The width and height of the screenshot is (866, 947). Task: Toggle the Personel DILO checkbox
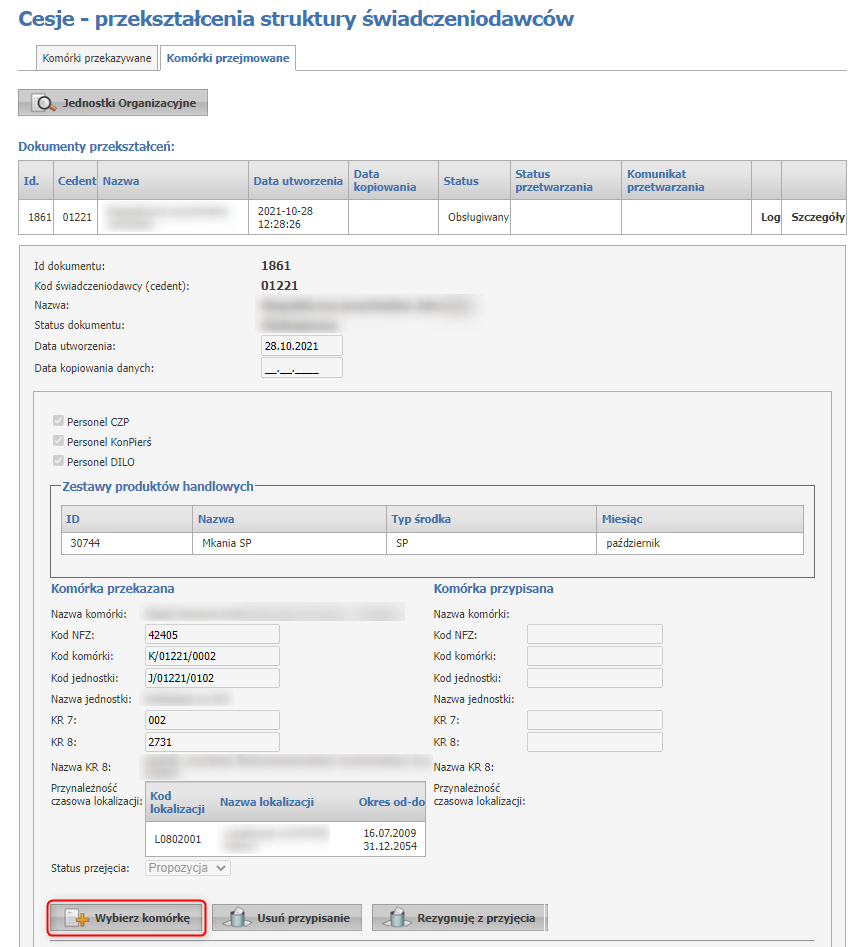pyautogui.click(x=58, y=462)
